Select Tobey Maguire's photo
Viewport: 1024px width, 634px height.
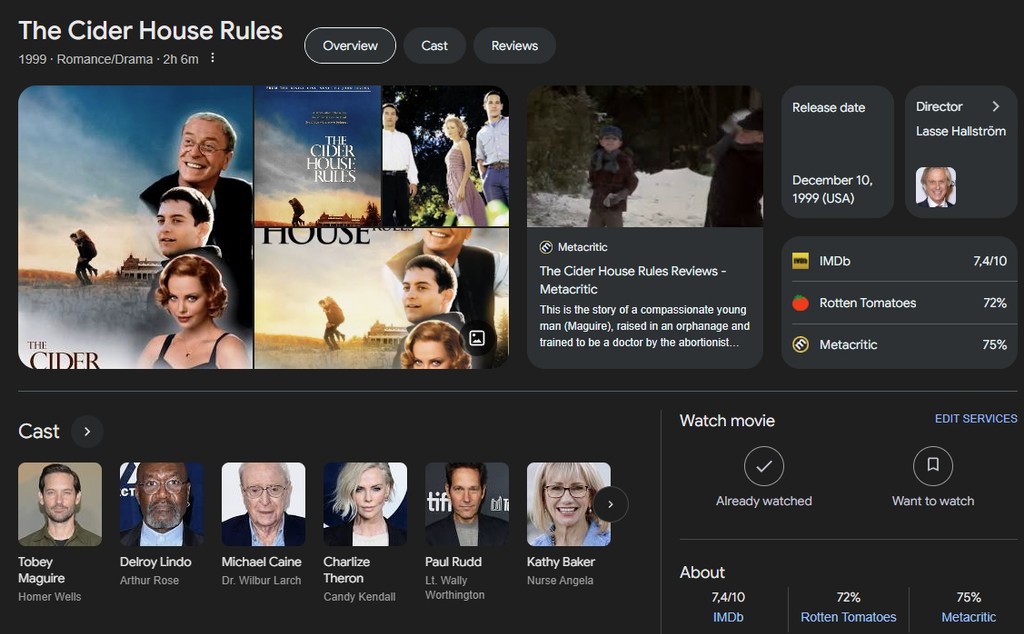[60, 504]
